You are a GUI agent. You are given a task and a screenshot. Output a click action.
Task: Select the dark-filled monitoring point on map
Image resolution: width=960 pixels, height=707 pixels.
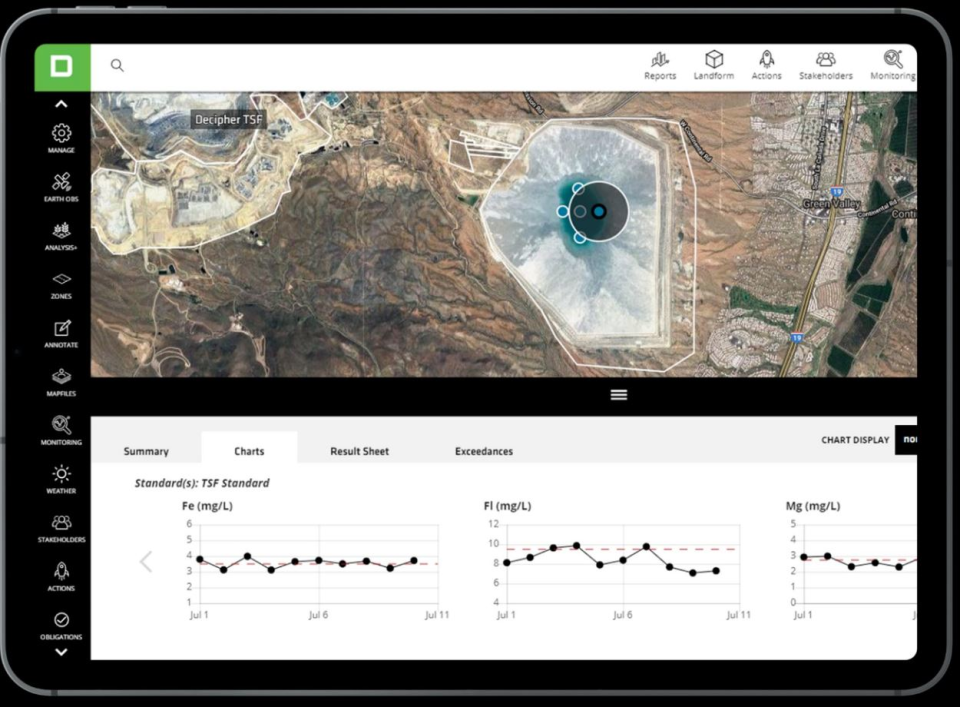(599, 211)
